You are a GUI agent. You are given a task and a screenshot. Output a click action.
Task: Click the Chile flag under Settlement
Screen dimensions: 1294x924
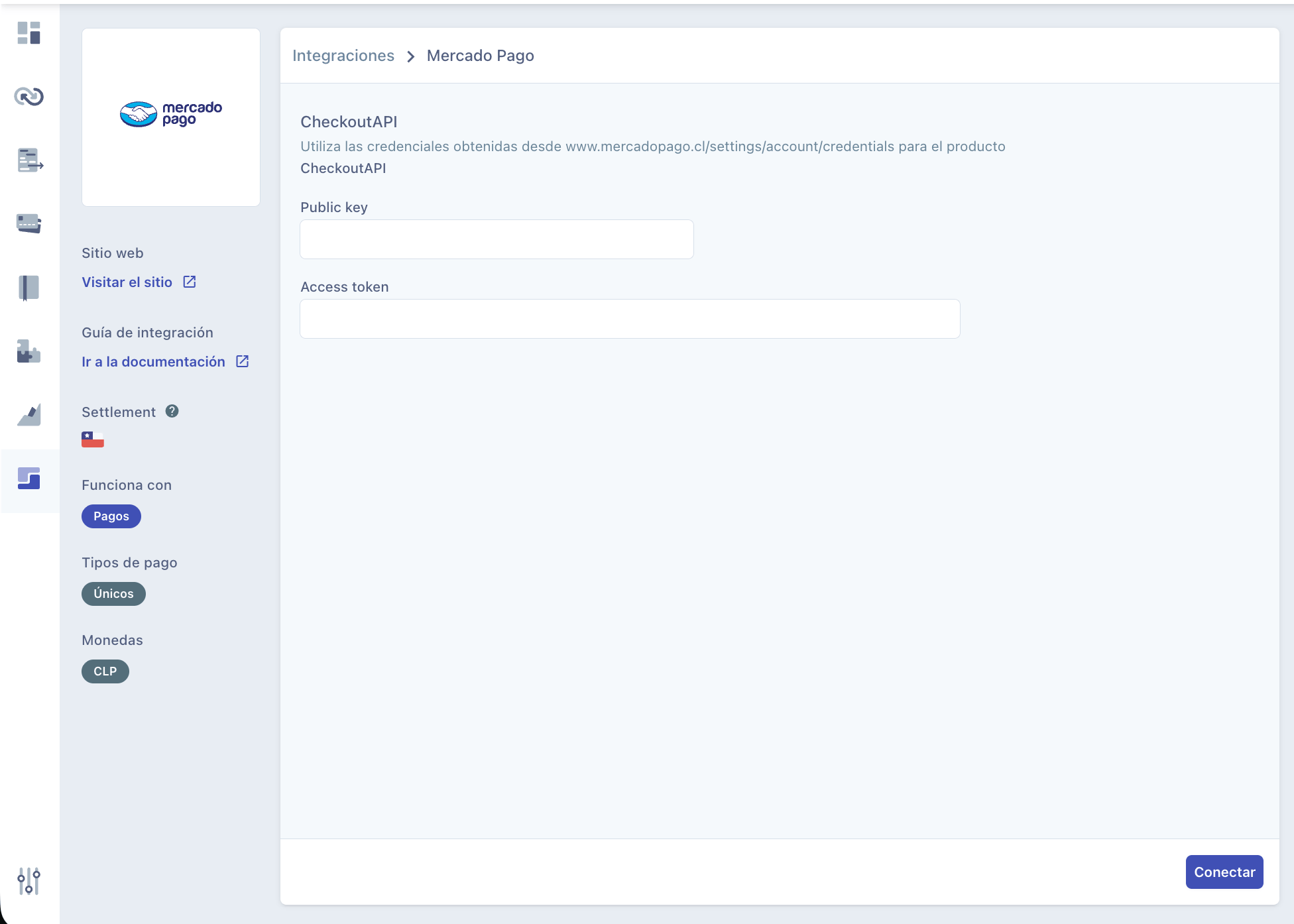point(93,439)
